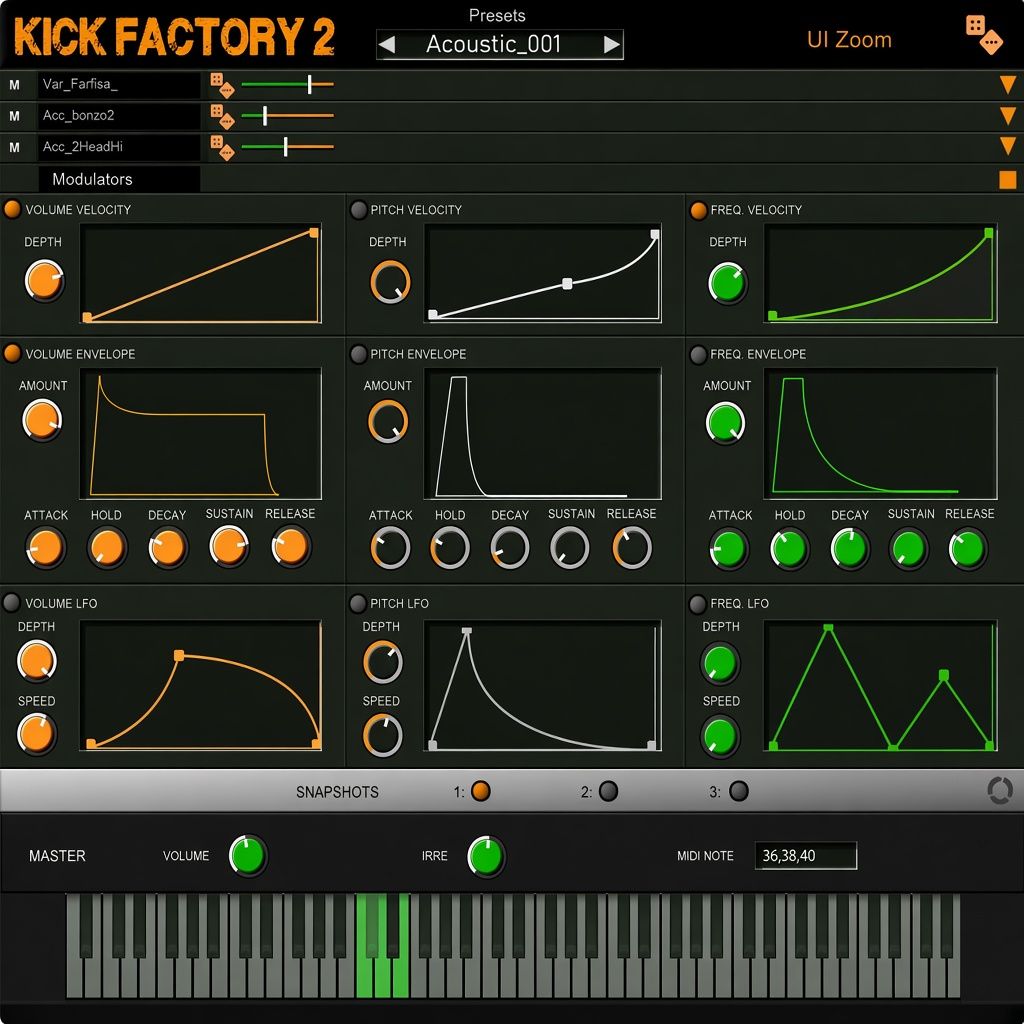Click the Volume Envelope Sustain knob
This screenshot has width=1024, height=1024.
pos(229,547)
